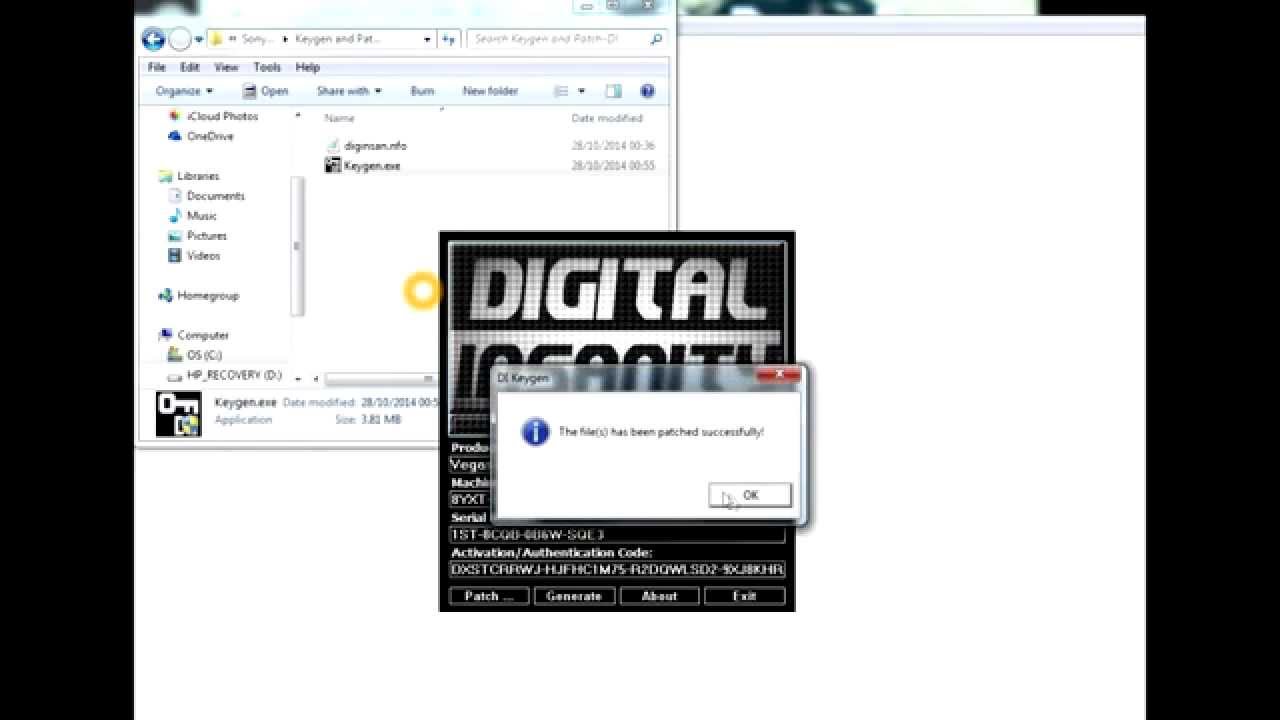1280x720 pixels.
Task: Click the Patch button in keygen
Action: point(488,596)
